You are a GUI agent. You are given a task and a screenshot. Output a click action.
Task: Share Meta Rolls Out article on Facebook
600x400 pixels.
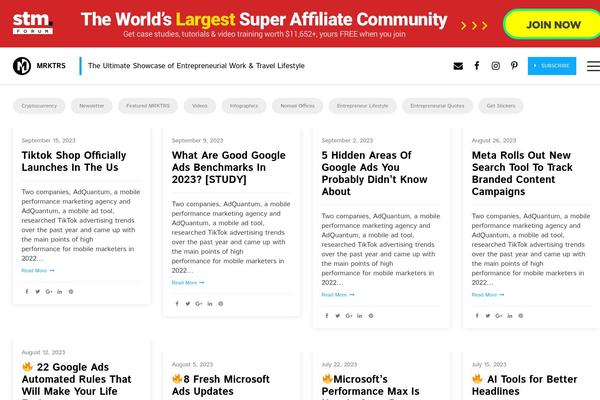pyautogui.click(x=477, y=316)
